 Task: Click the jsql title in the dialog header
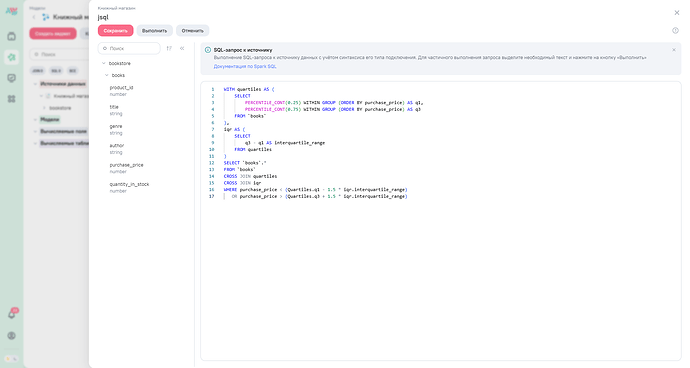click(103, 17)
